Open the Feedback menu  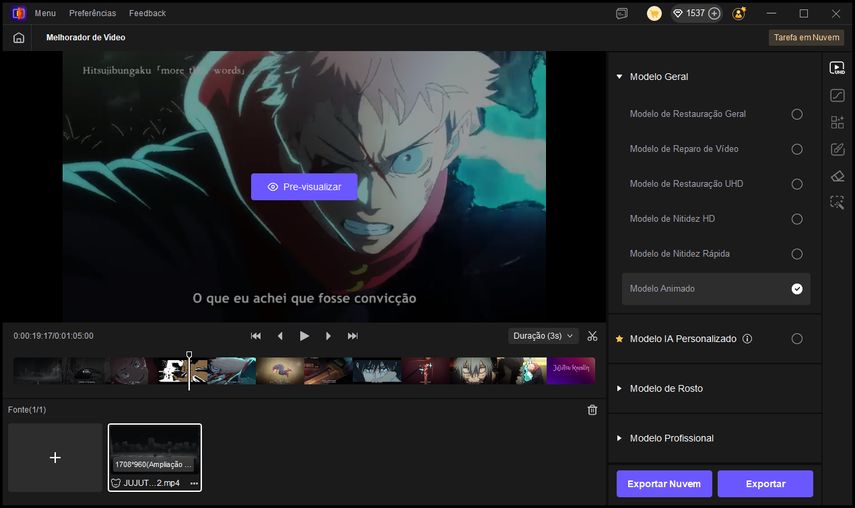(x=147, y=13)
